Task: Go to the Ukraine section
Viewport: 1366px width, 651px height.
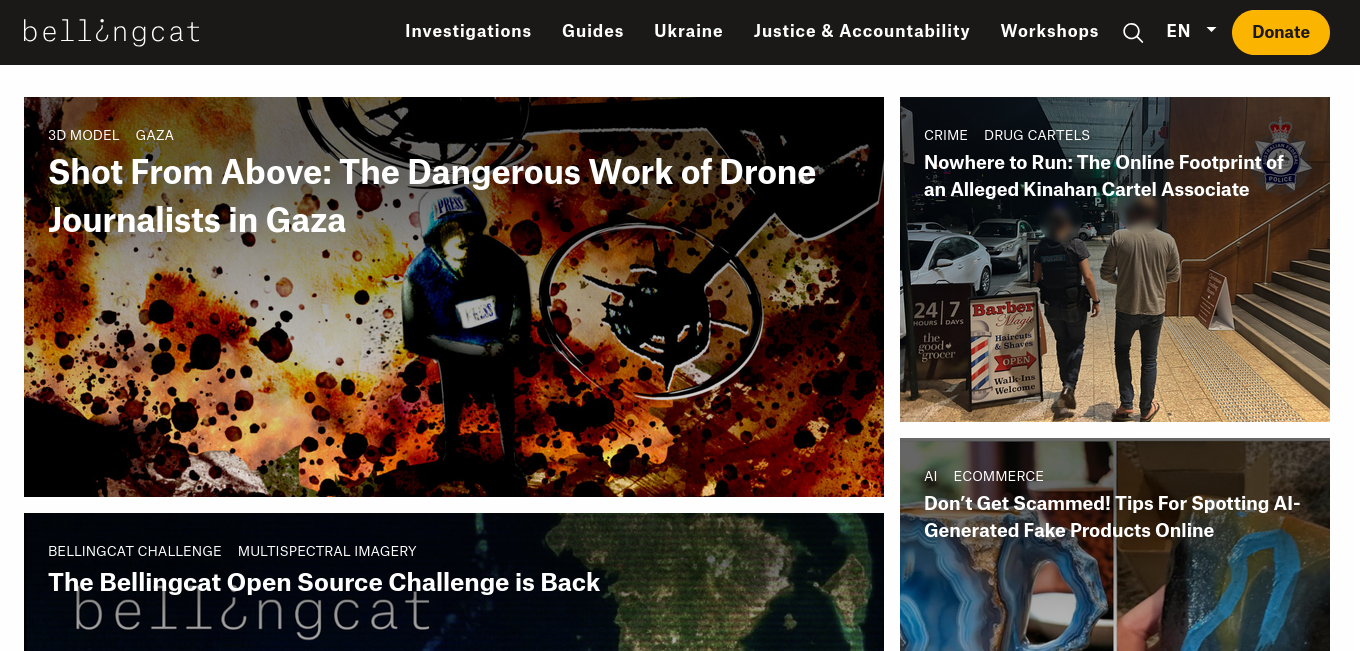Action: (x=688, y=31)
